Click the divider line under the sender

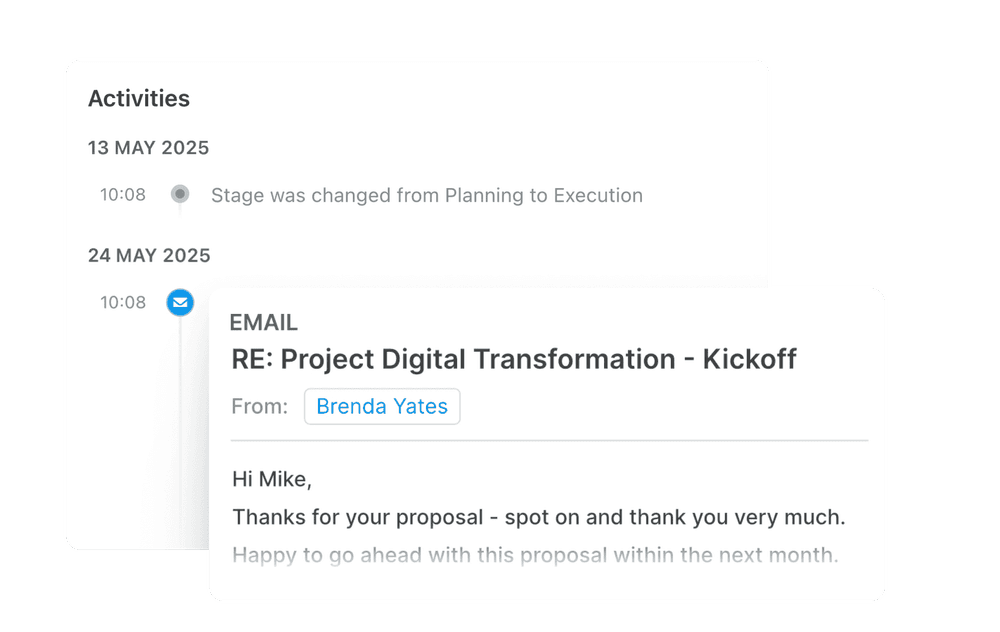pos(548,440)
